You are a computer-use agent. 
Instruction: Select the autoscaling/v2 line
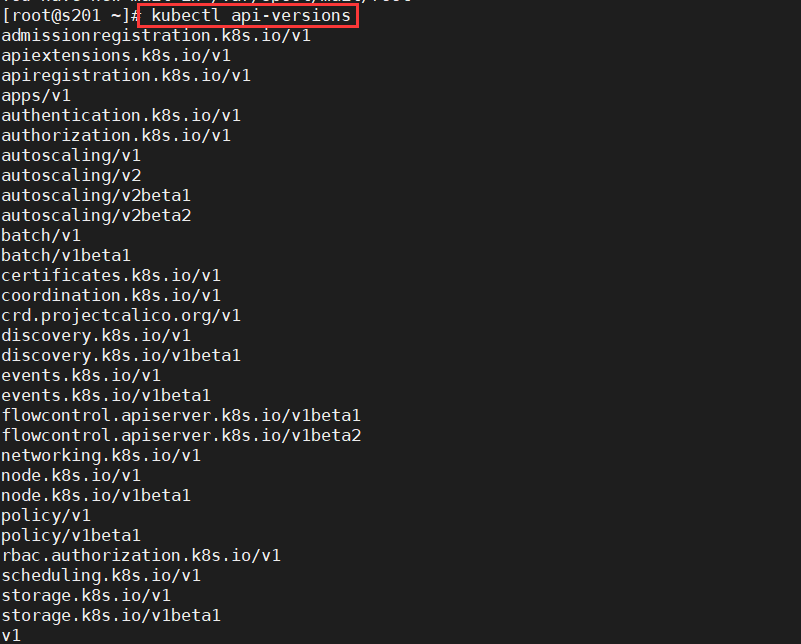click(x=71, y=176)
